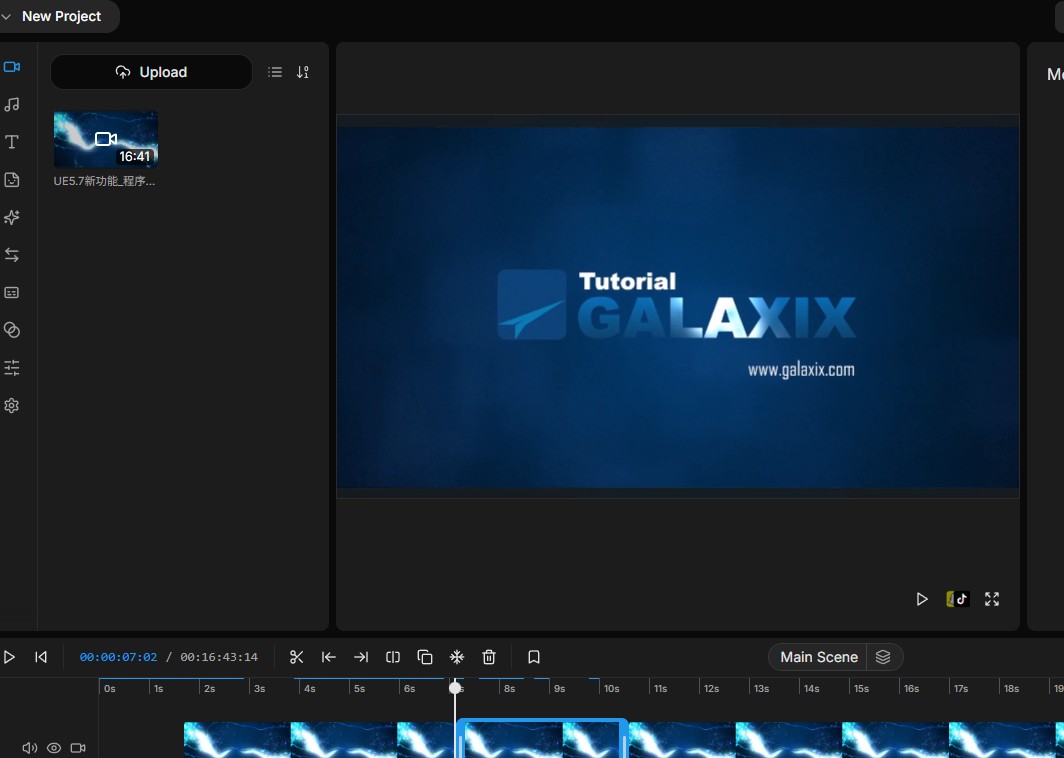Select the Text tool in the sidebar
This screenshot has height=758, width=1064.
pos(12,142)
